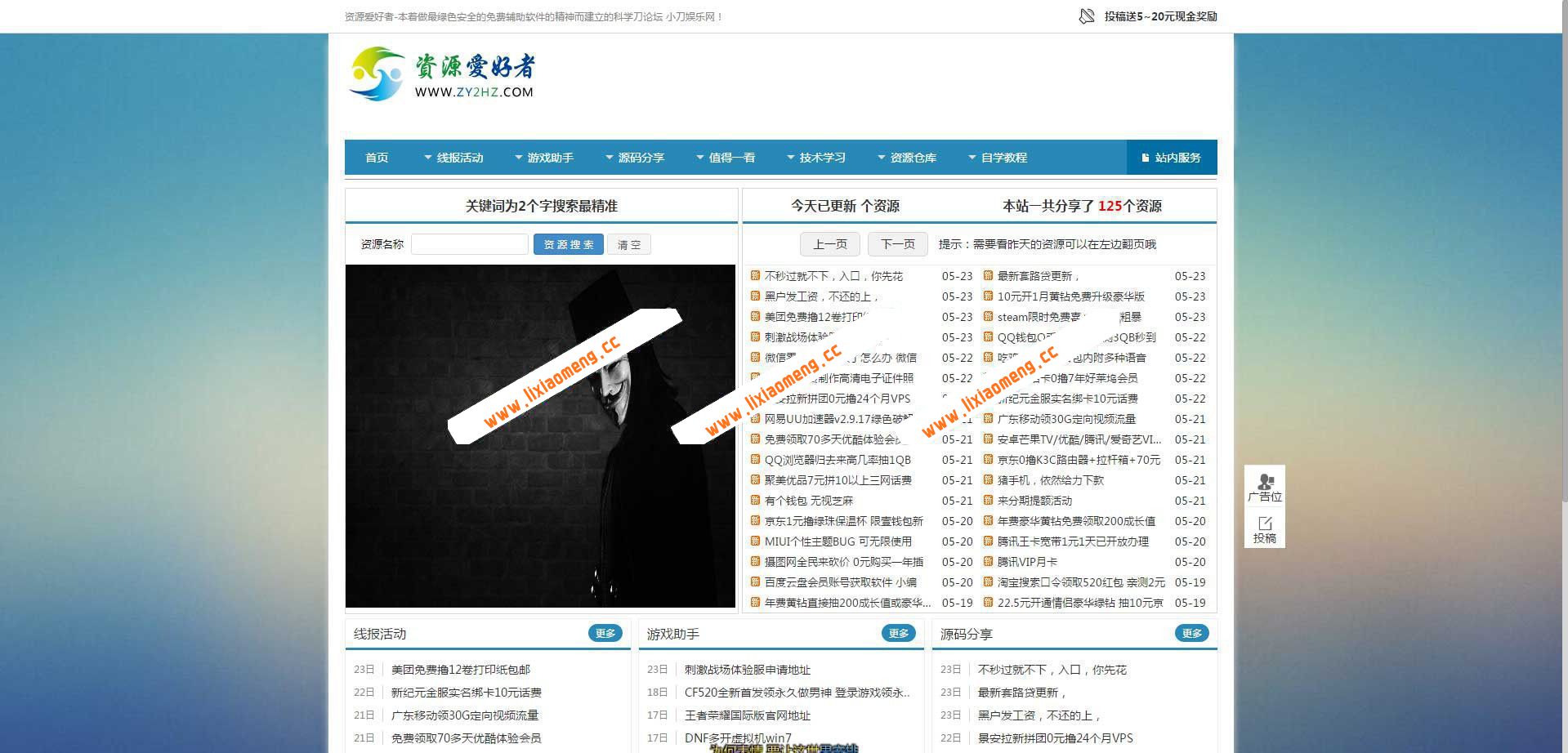The image size is (1568, 753).
Task: Open 刺激战场体验服申请地址 in 游戏助手
Action: pyautogui.click(x=748, y=670)
